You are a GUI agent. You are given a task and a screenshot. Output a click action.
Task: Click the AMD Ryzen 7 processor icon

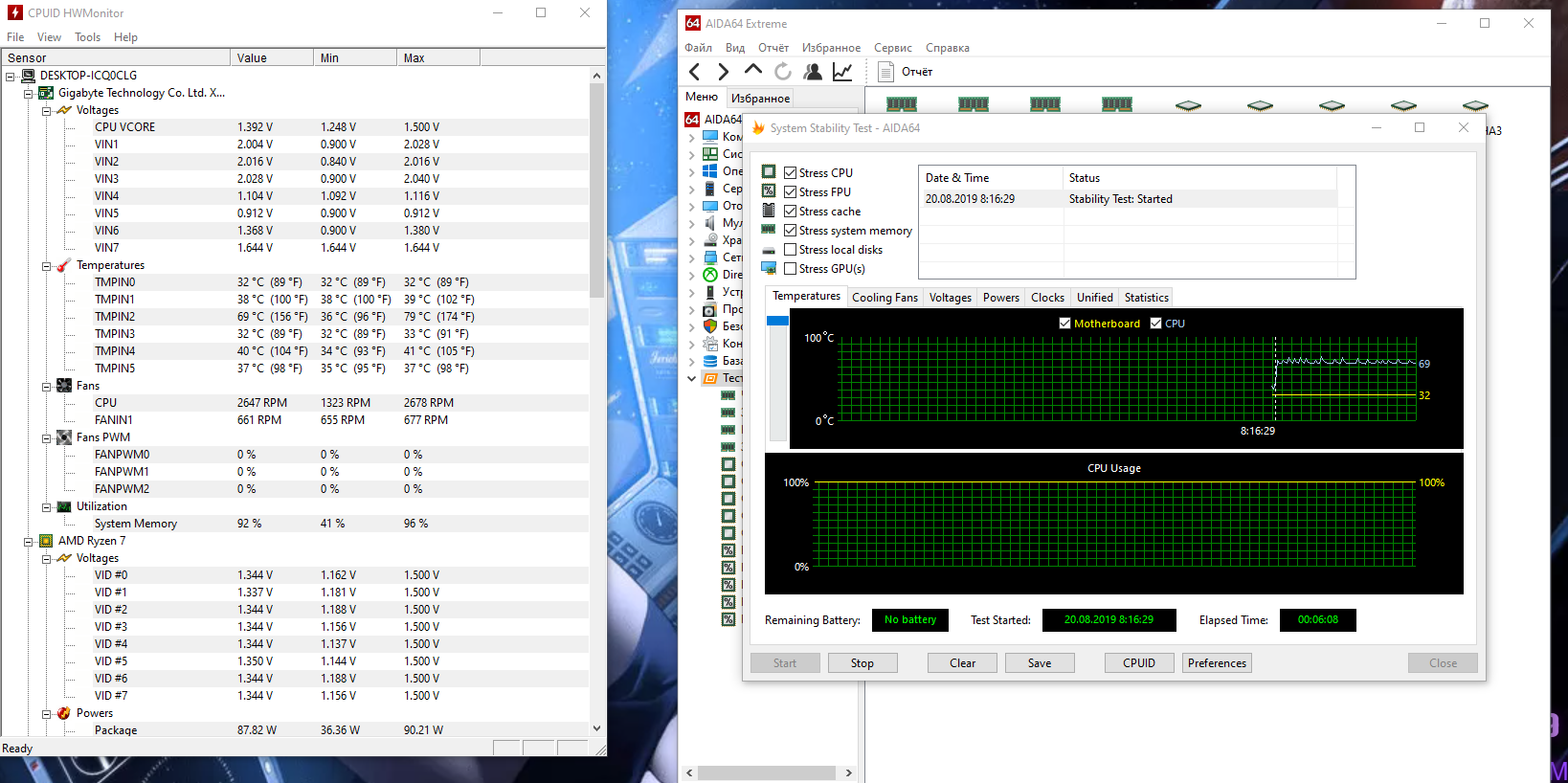click(46, 541)
